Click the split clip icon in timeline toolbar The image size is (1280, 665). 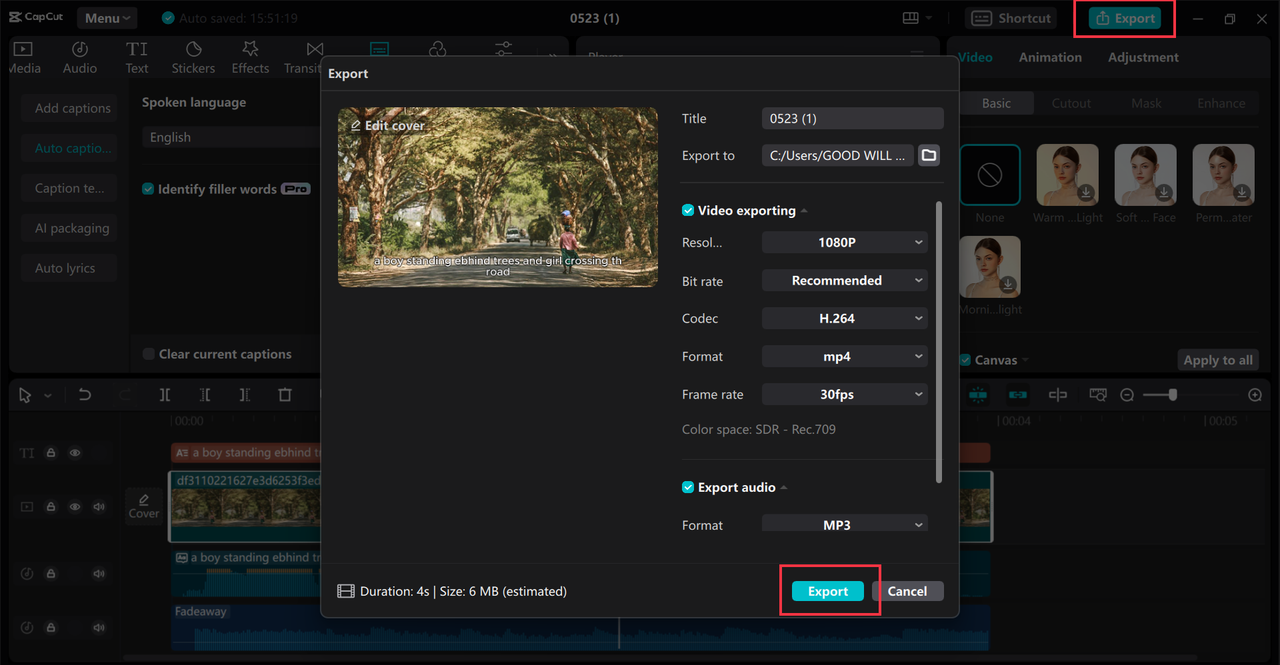[x=165, y=395]
